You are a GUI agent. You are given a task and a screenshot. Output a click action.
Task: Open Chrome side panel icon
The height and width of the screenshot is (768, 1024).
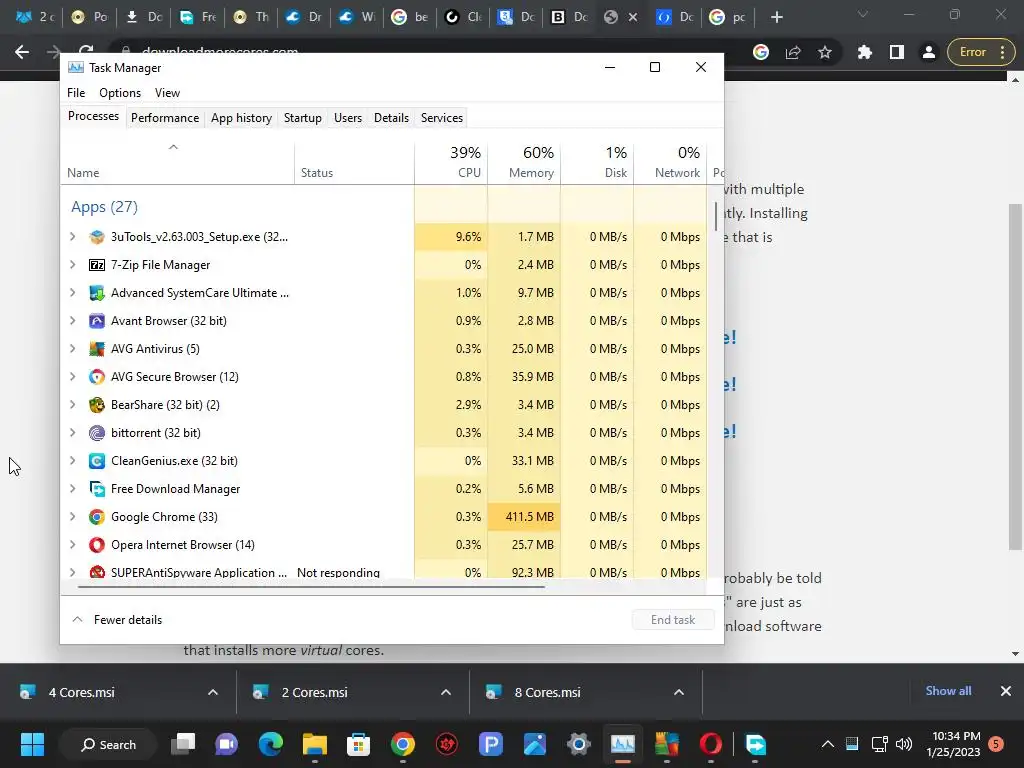coord(897,52)
